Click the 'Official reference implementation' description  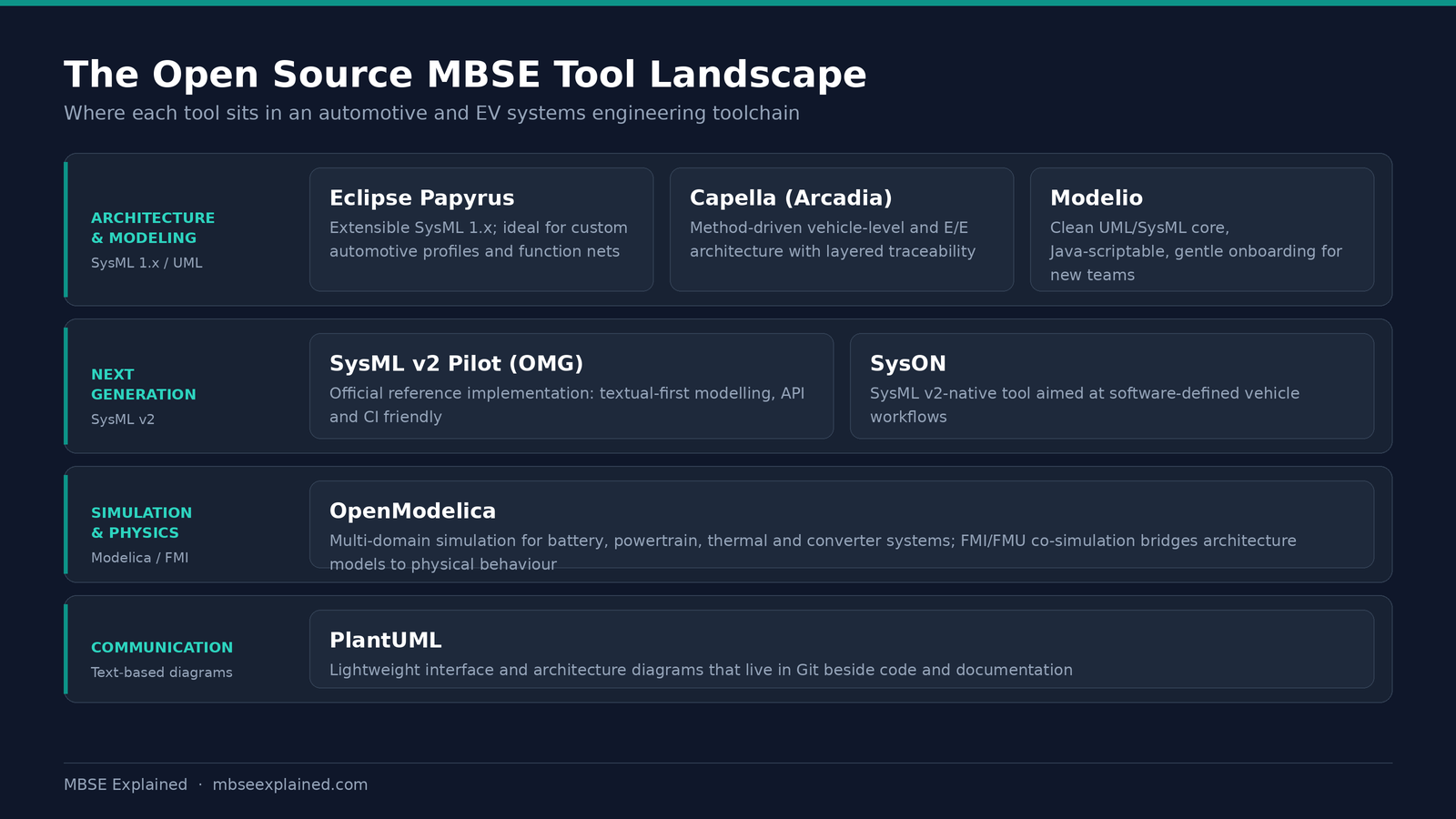(x=567, y=405)
